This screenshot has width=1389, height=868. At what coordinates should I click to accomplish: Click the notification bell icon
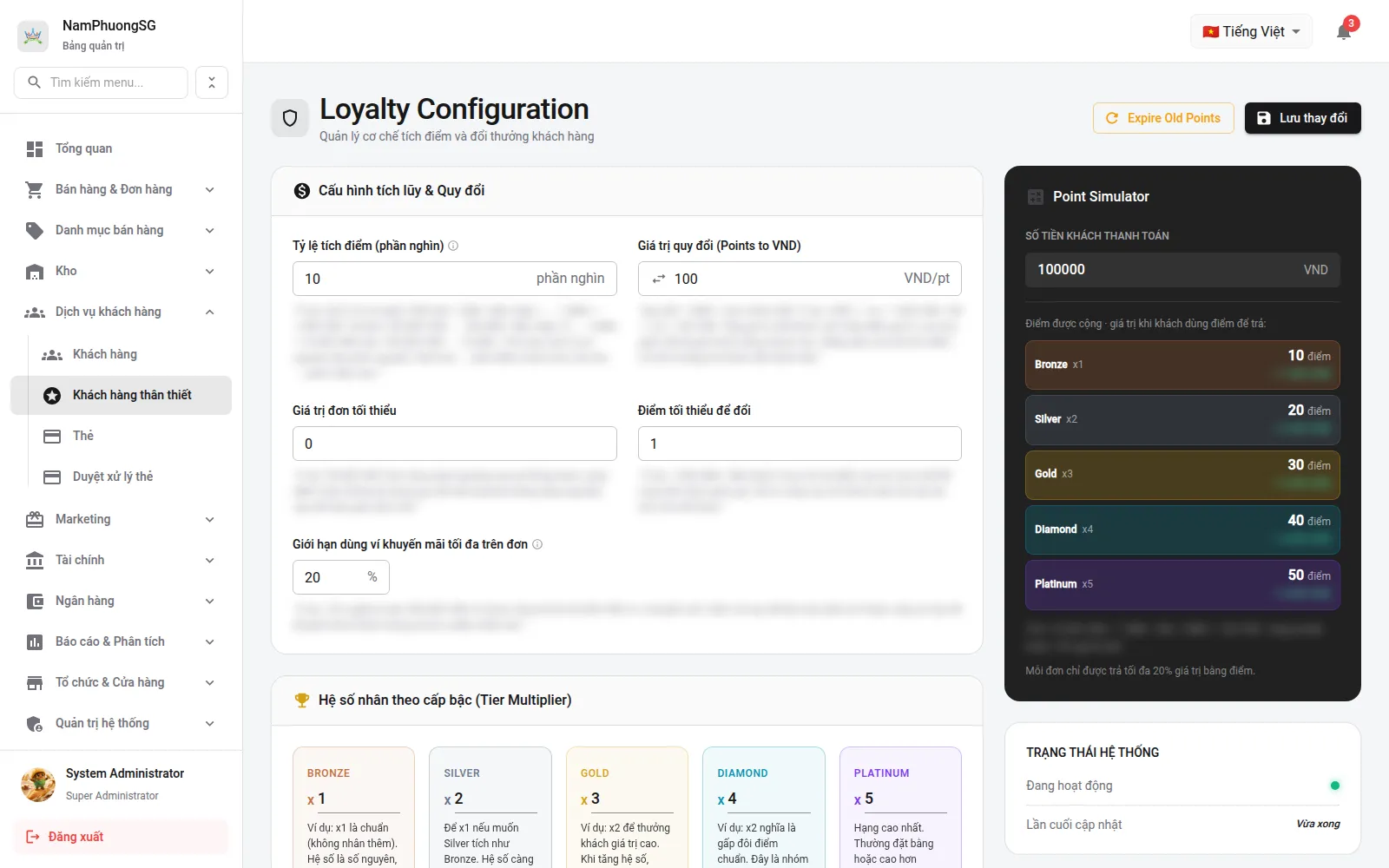point(1344,32)
